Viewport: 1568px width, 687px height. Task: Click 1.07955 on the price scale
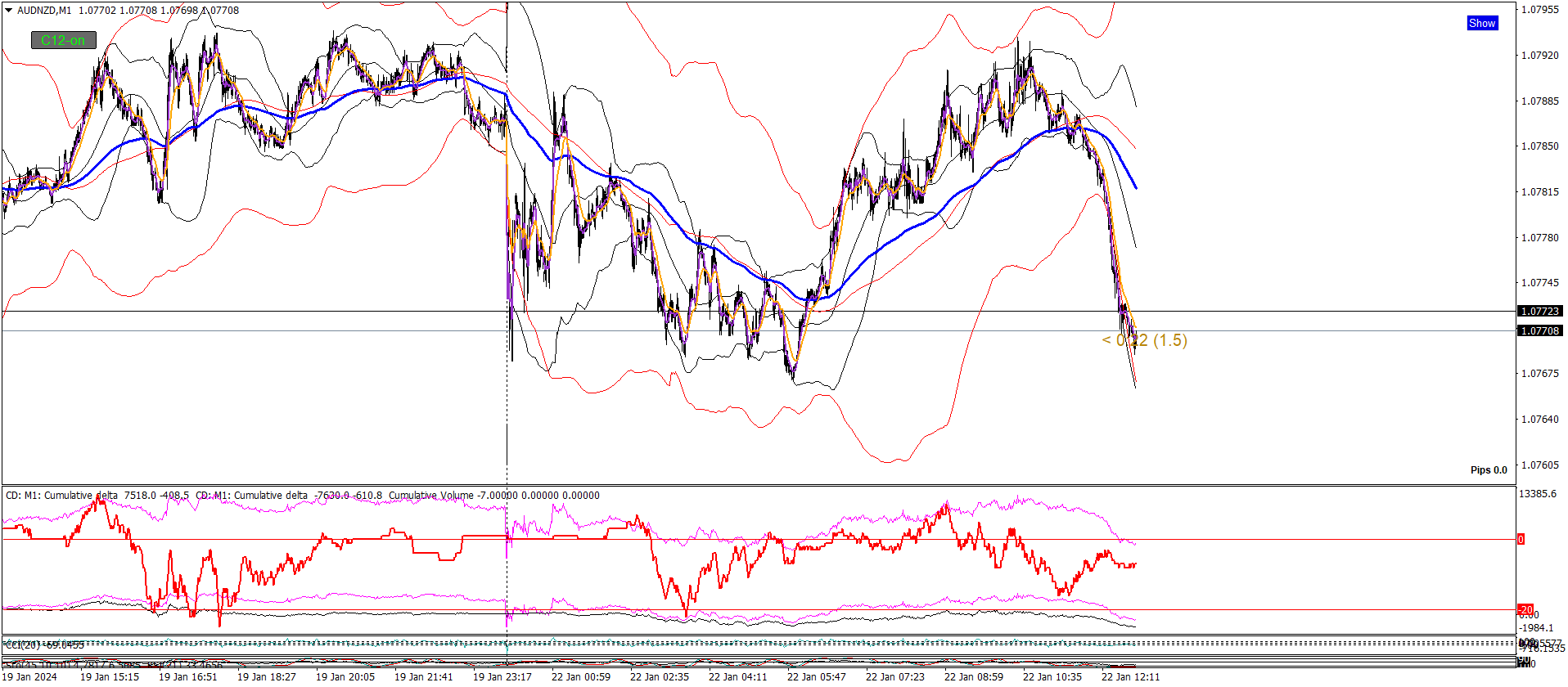coord(1539,10)
